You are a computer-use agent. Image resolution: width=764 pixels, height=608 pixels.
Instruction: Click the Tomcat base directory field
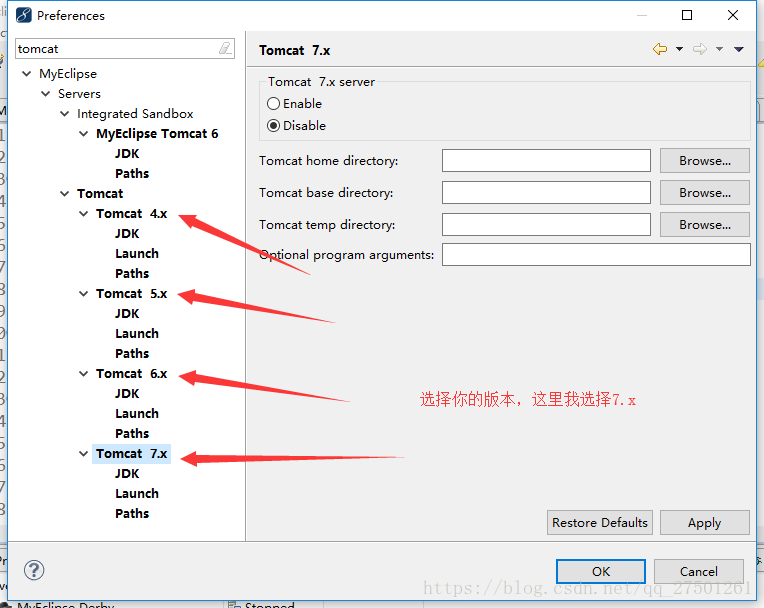[x=546, y=193]
